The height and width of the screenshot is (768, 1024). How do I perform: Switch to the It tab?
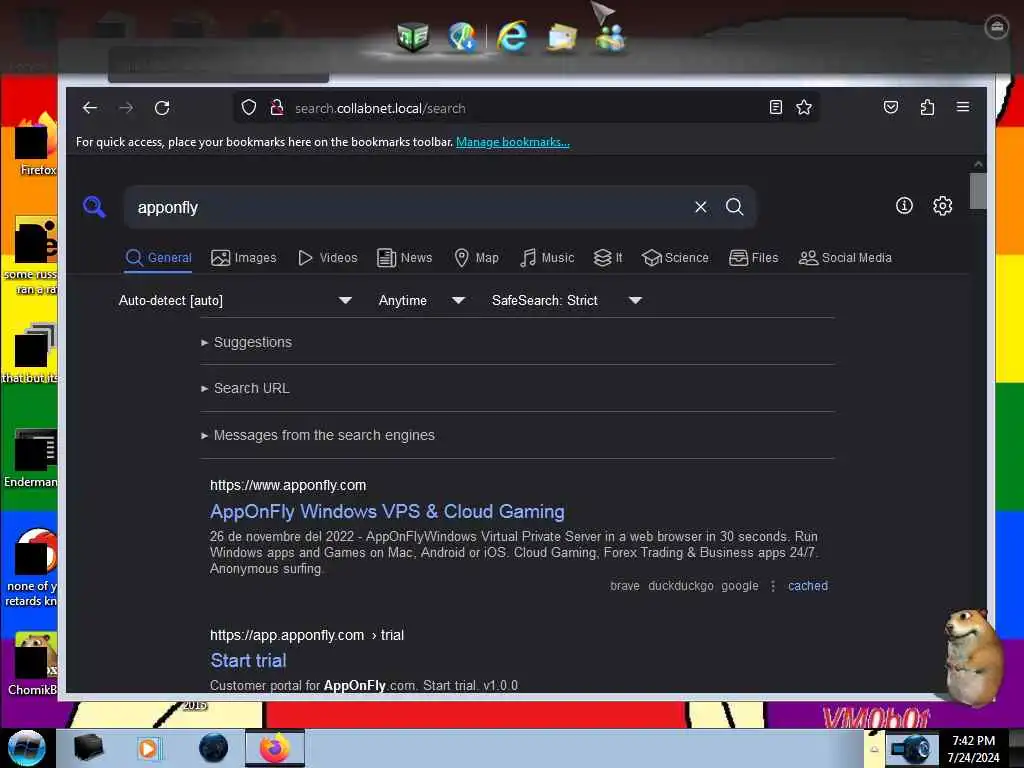coord(608,258)
